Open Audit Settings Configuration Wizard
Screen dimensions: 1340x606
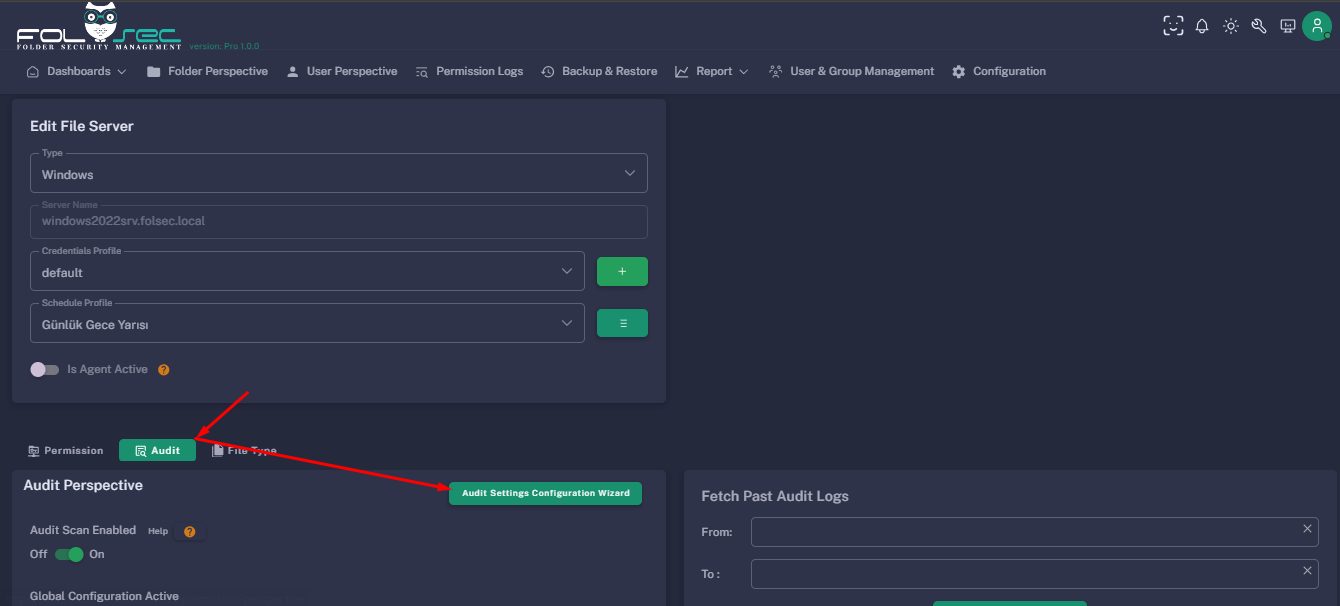coord(545,494)
